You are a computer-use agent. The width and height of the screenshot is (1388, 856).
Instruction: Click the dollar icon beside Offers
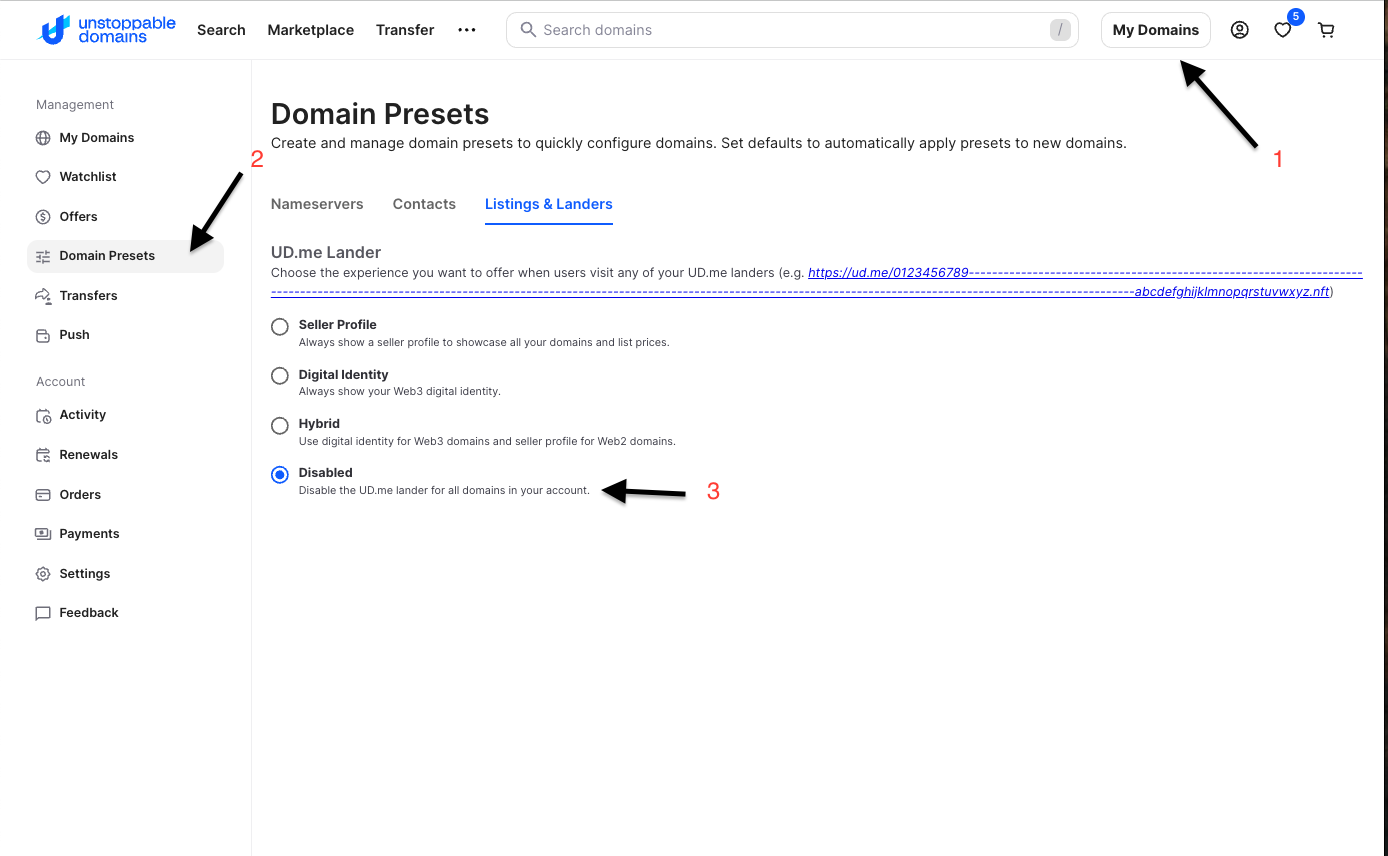click(x=43, y=217)
